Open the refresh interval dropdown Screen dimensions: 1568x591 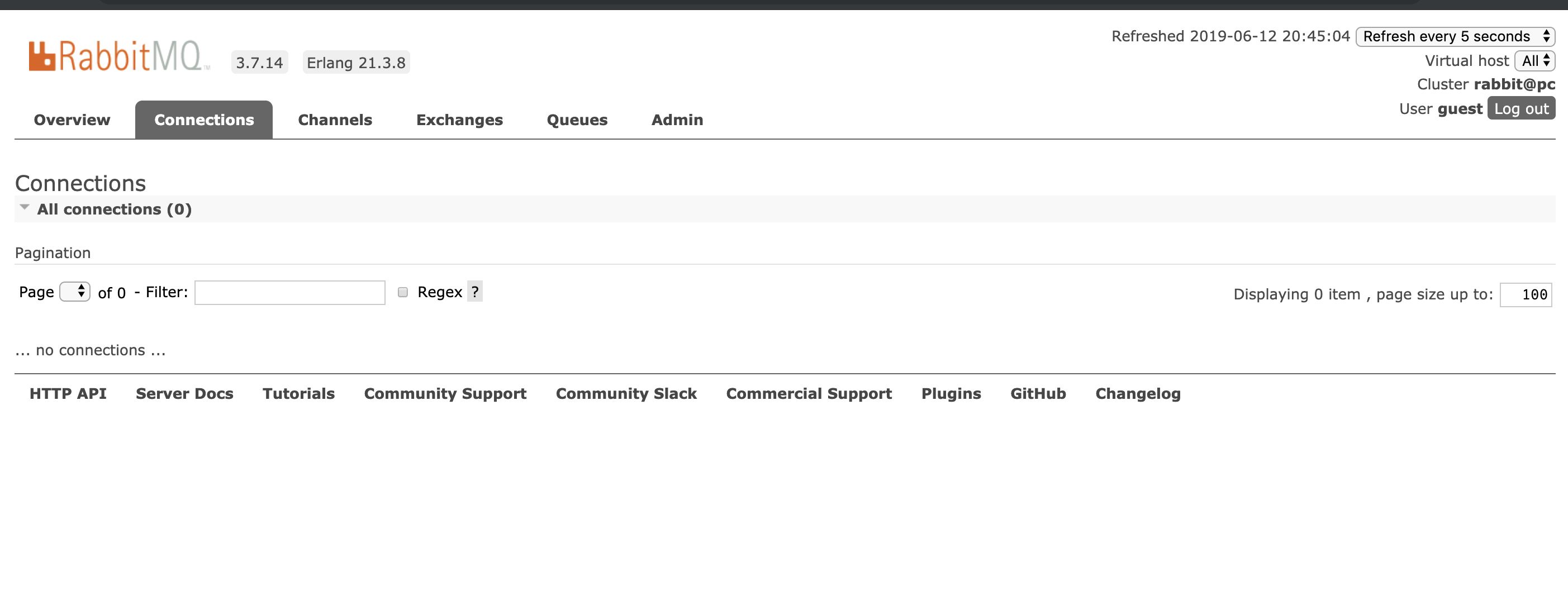(x=1455, y=36)
